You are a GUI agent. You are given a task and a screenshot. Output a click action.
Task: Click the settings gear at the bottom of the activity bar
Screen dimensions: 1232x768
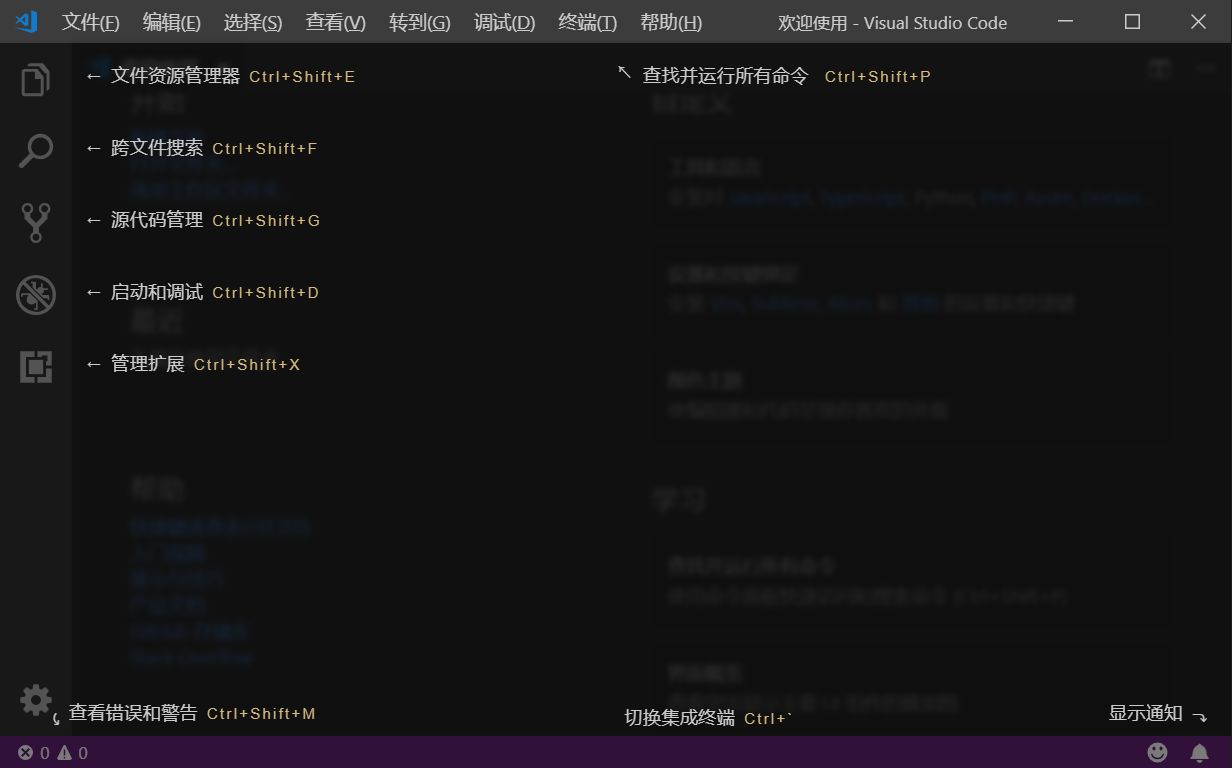36,700
